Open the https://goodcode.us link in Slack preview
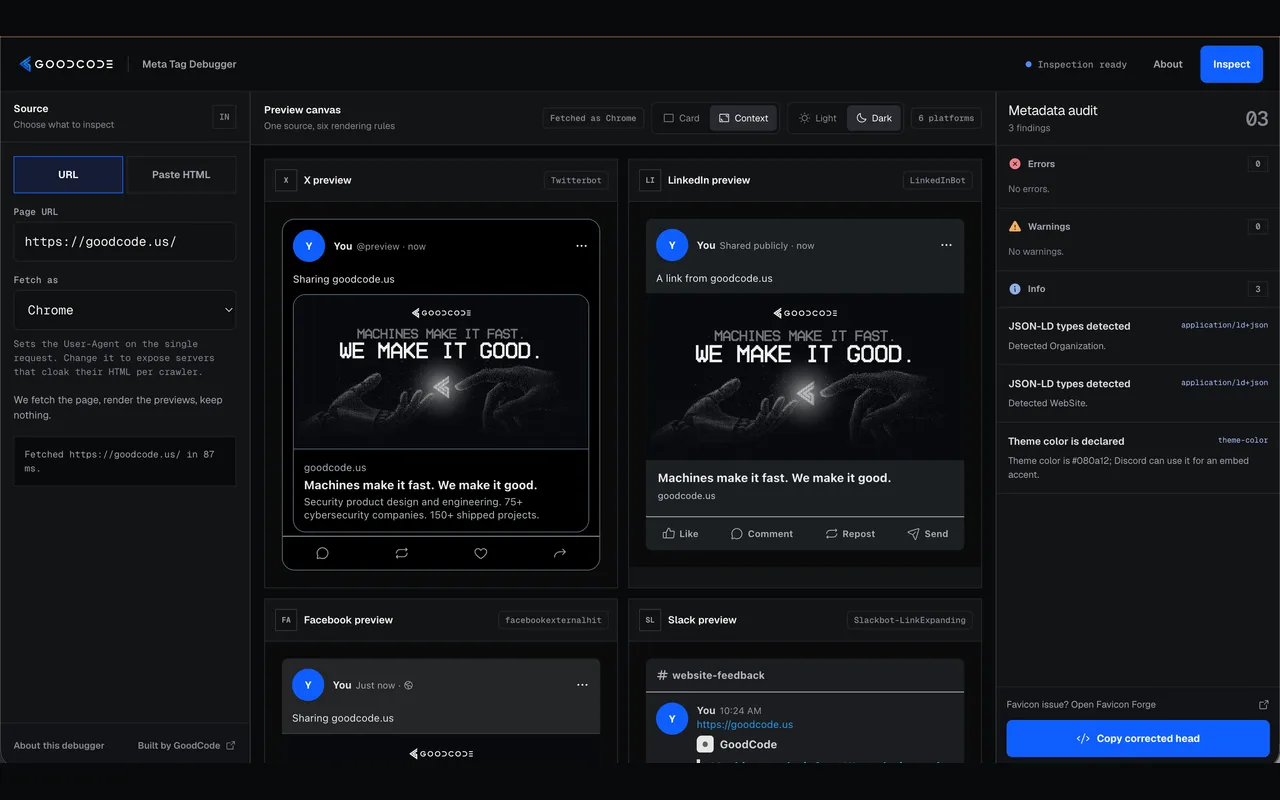Viewport: 1280px width, 800px height. click(x=745, y=725)
